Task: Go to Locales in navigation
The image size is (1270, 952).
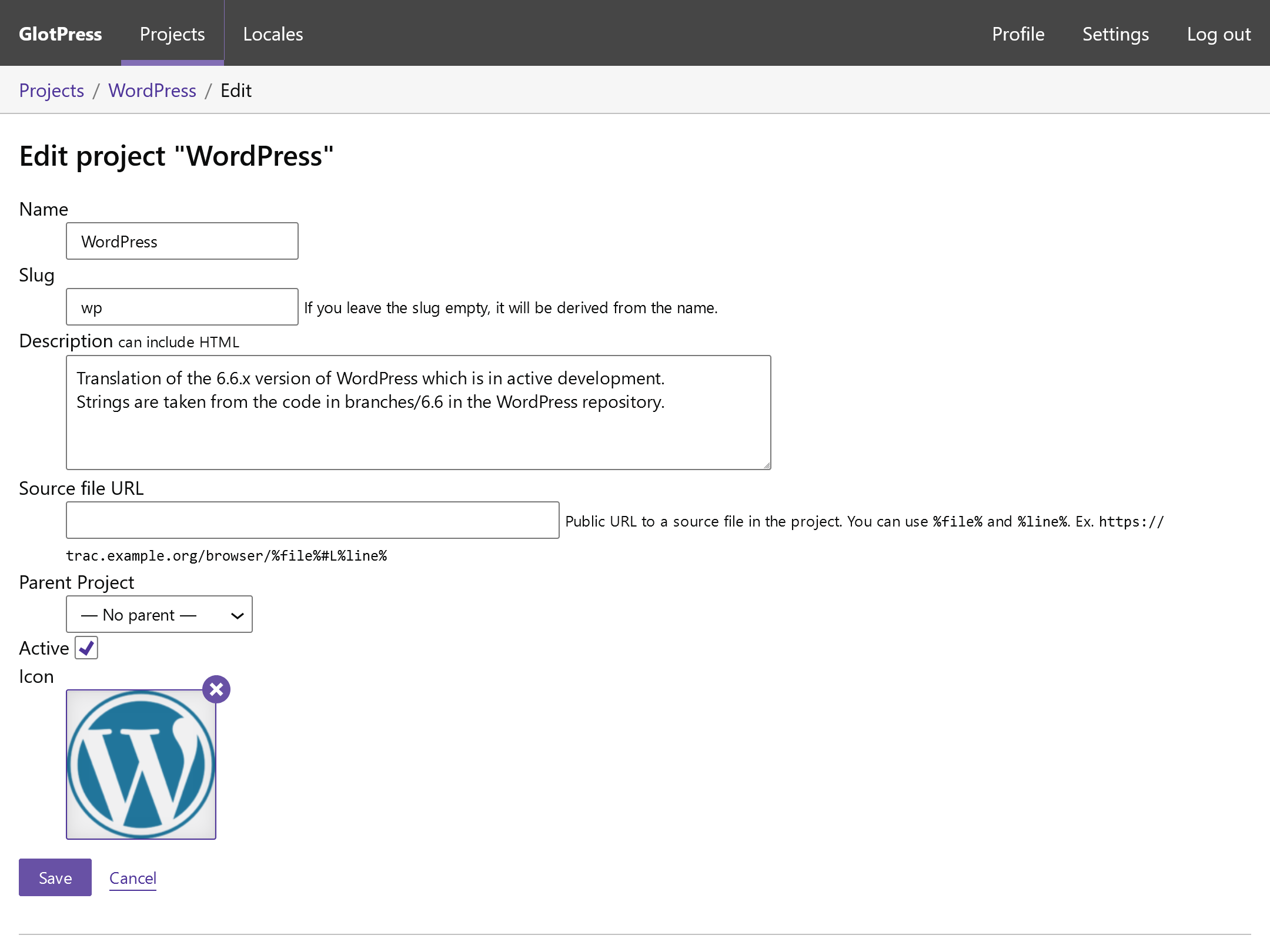Action: pos(273,34)
